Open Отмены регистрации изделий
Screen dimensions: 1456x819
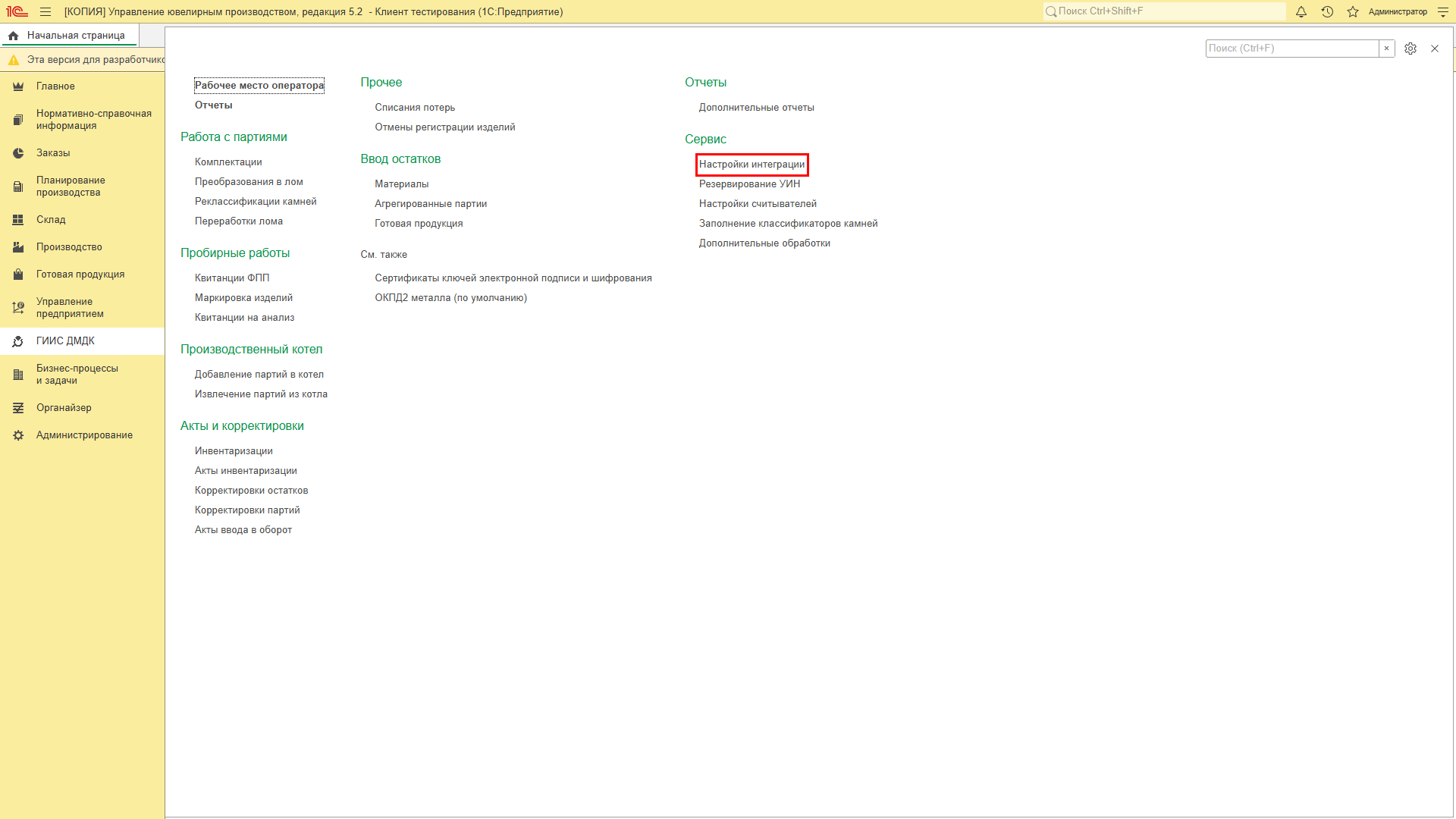(x=445, y=127)
